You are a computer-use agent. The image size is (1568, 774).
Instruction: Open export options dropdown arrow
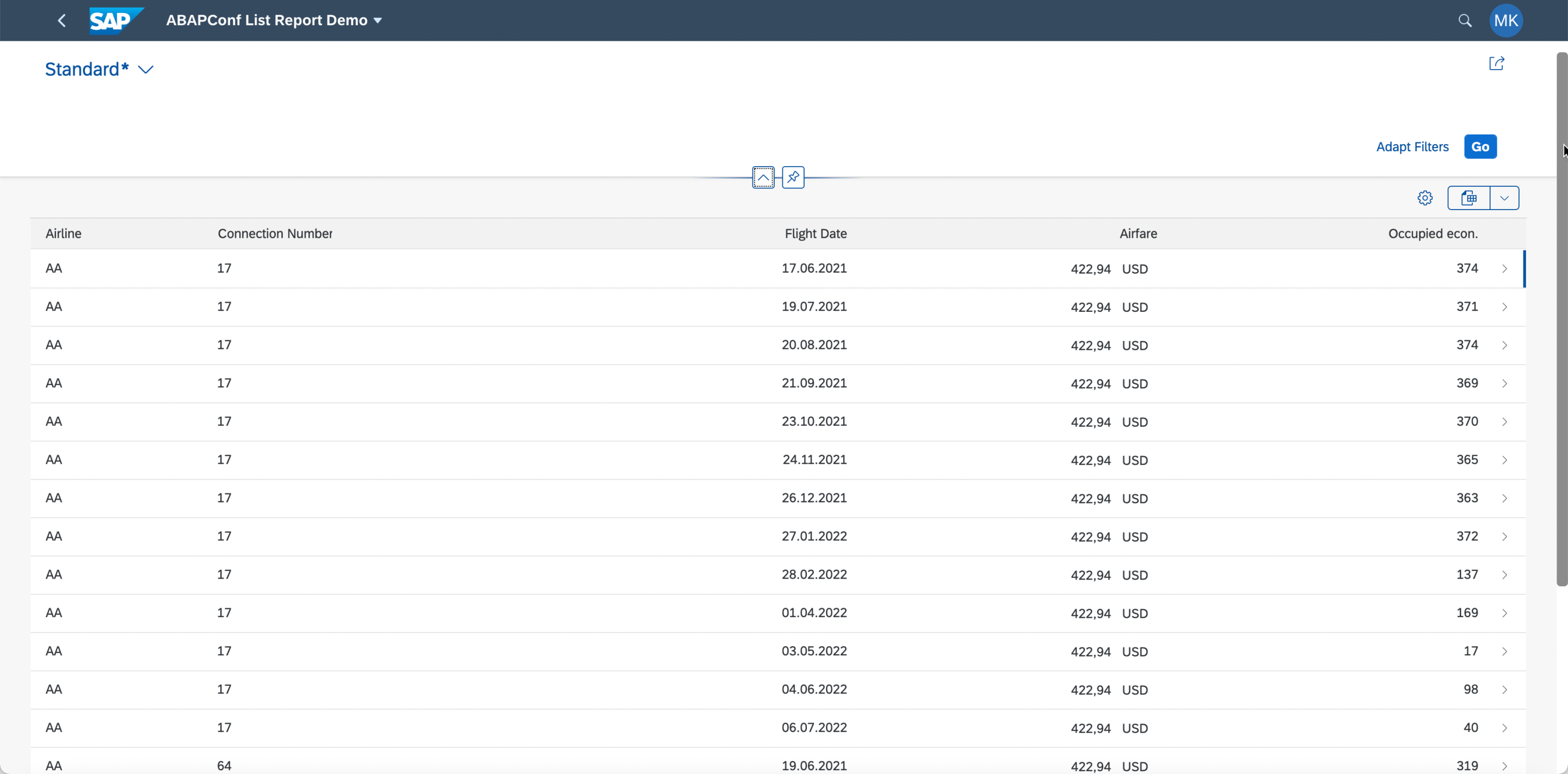(x=1505, y=198)
